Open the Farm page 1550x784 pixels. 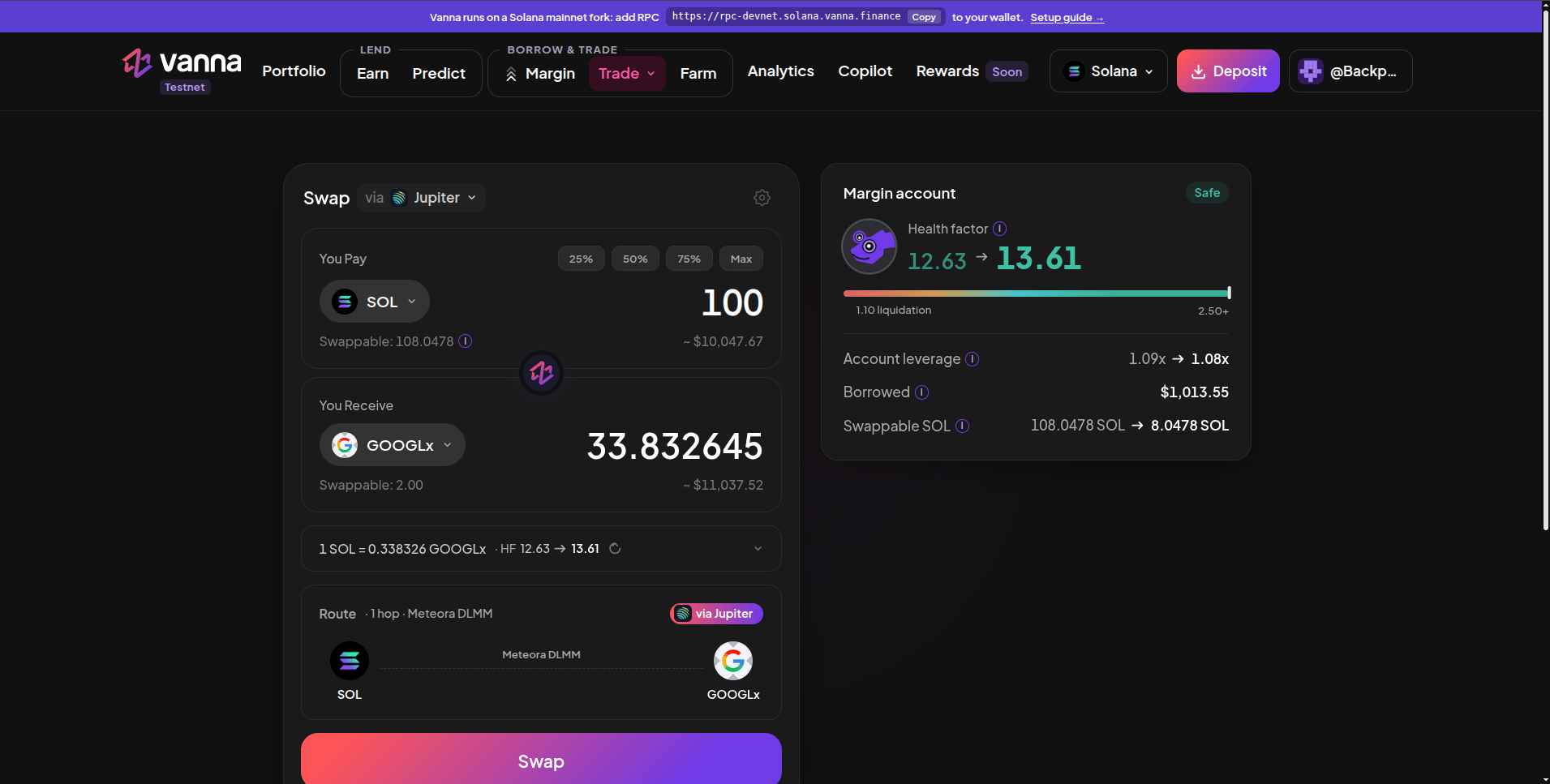tap(698, 74)
